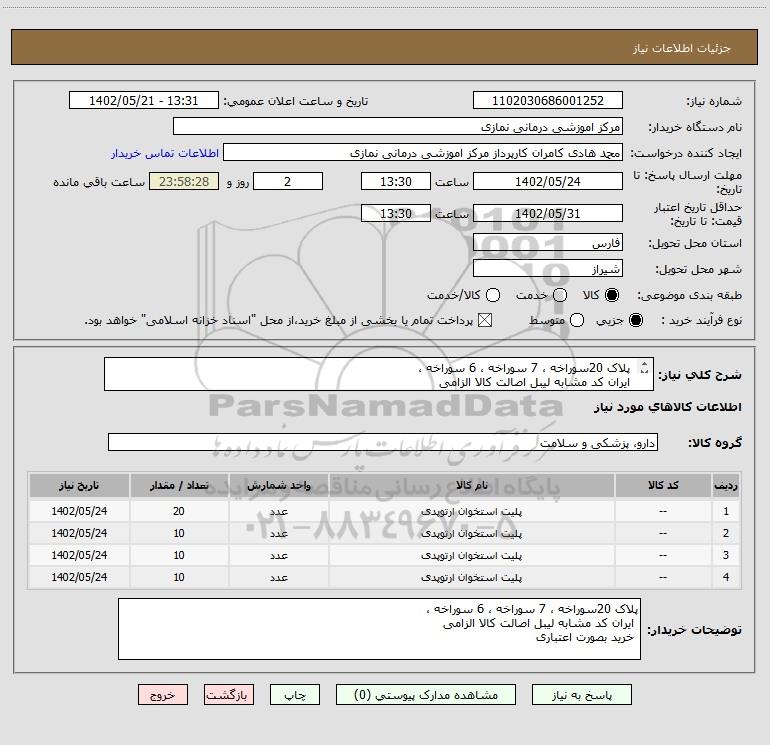770x745 pixels.
Task: Select the جزیی purchase type radio
Action: (636, 320)
